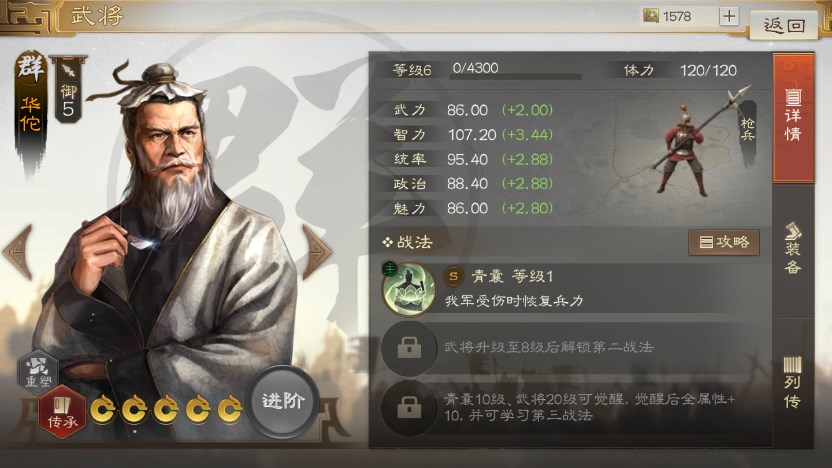832x468 pixels.
Task: Select the 青囊 skill icon
Action: click(408, 289)
